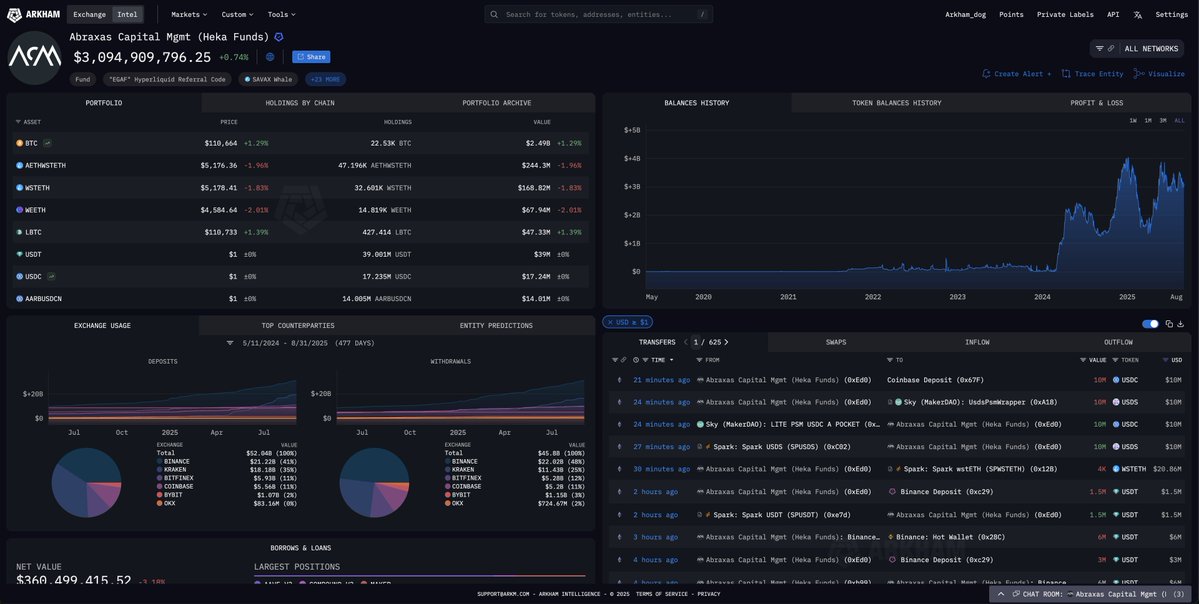Expand the +23 More tags

click(326, 80)
